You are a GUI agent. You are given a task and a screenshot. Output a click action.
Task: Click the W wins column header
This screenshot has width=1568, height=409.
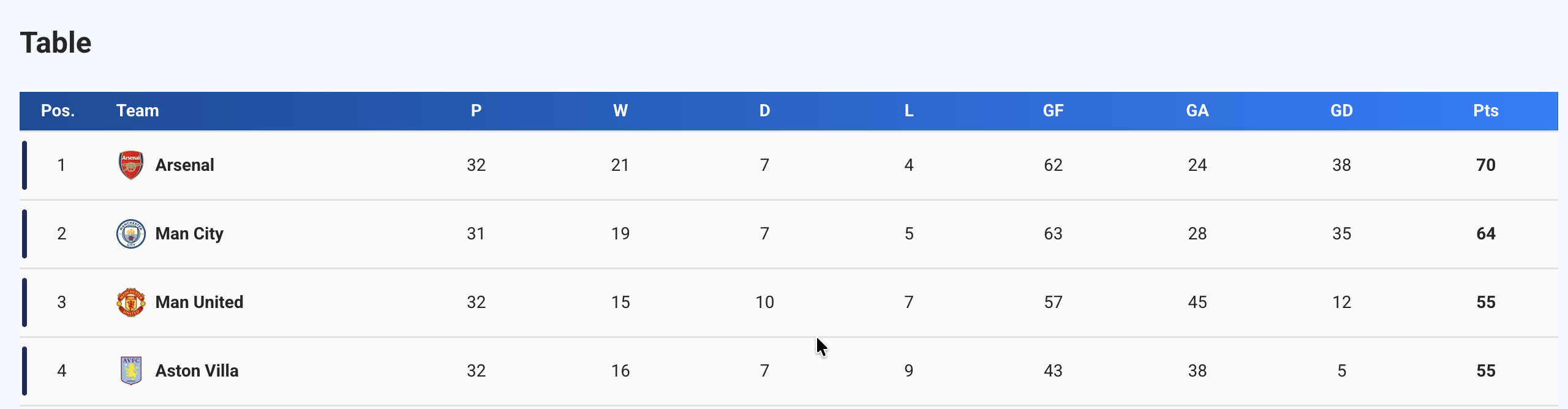620,111
